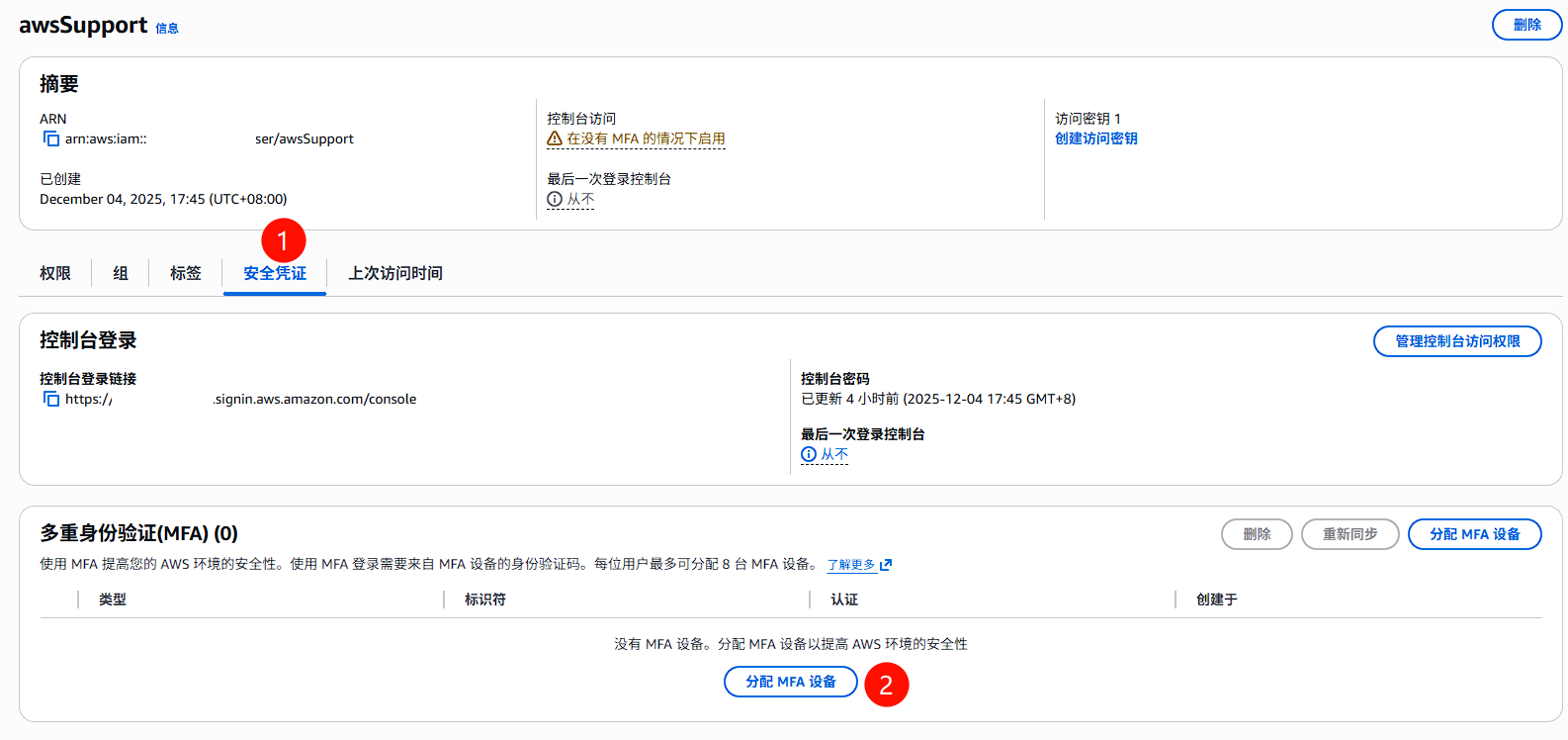The image size is (1568, 740).
Task: Open 创建访问密钥 link
Action: point(1095,139)
